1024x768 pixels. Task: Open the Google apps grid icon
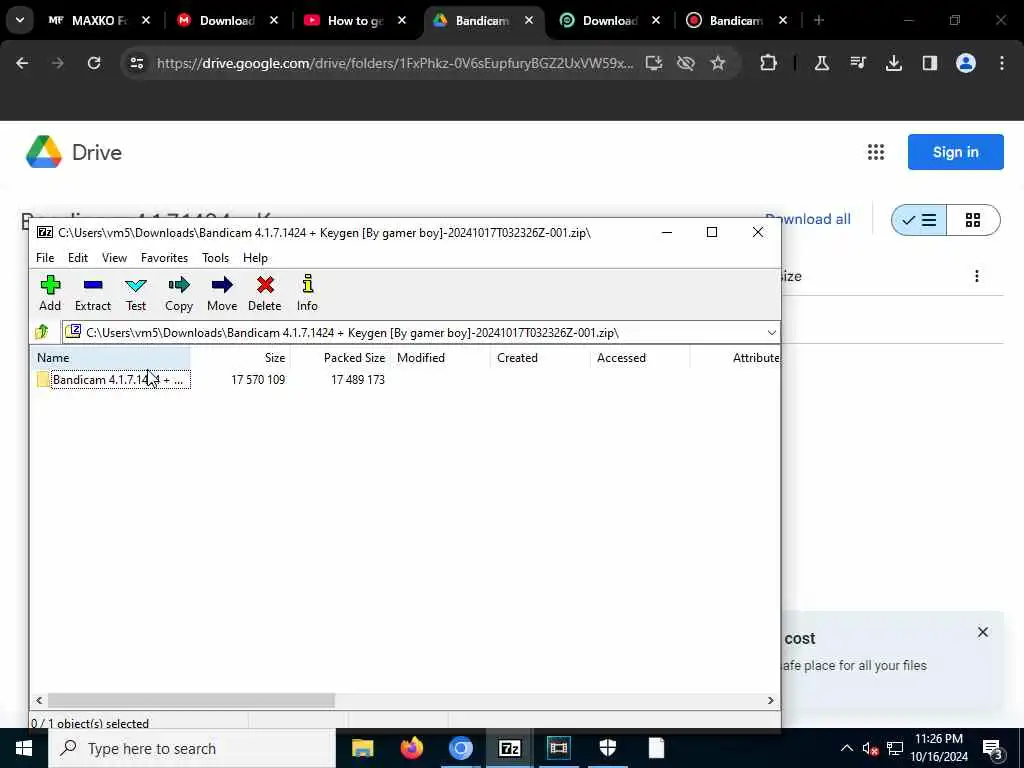876,152
